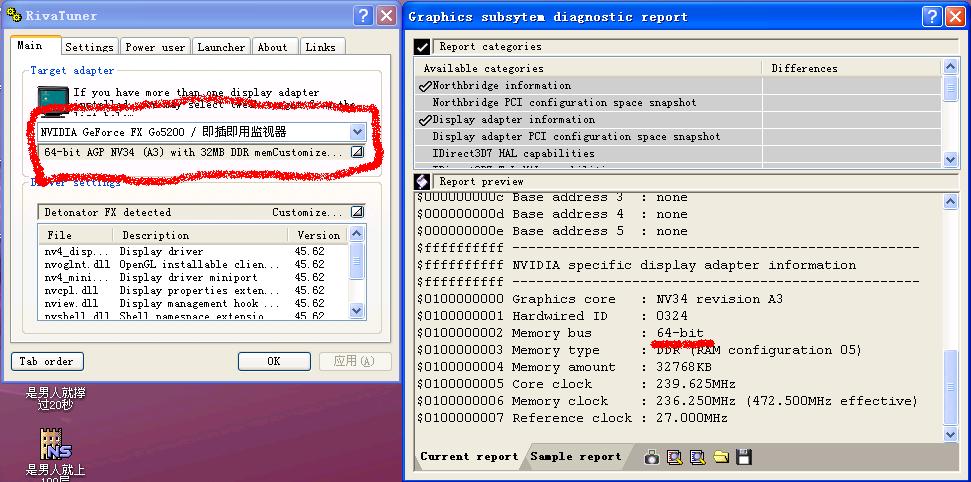
Task: Select the 是男人就撑过20秒 desktop shortcut
Action: click(x=55, y=398)
